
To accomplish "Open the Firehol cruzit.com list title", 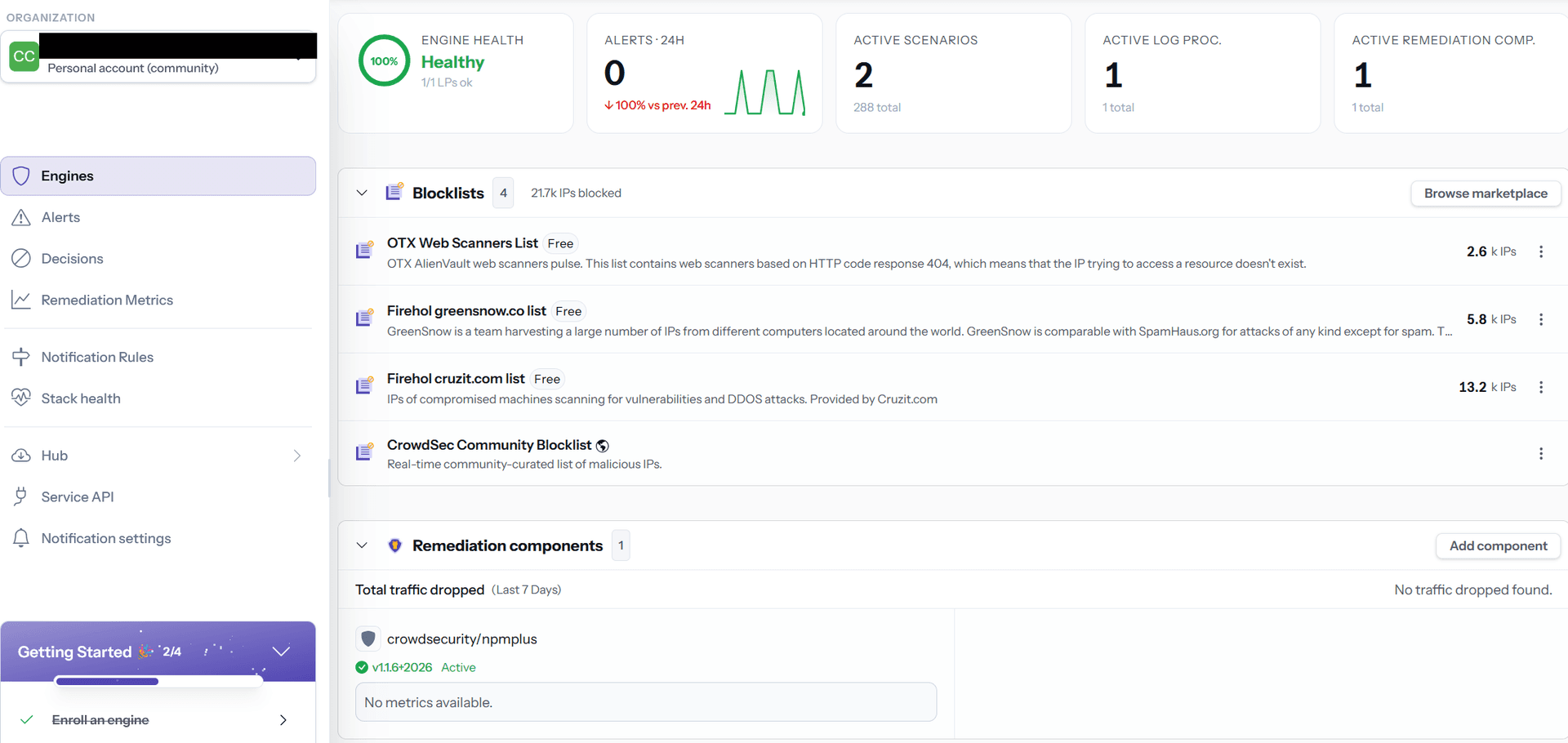I will (x=456, y=378).
